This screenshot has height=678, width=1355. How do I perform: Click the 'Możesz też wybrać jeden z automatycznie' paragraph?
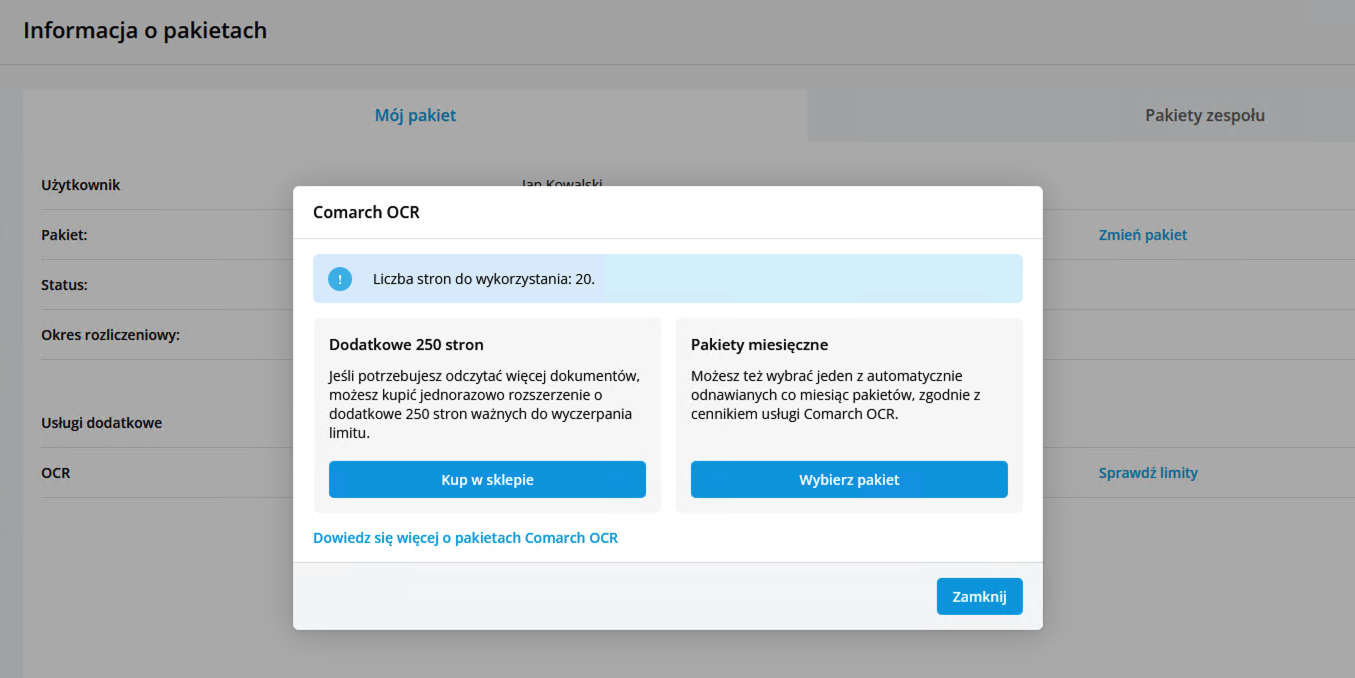pyautogui.click(x=836, y=395)
